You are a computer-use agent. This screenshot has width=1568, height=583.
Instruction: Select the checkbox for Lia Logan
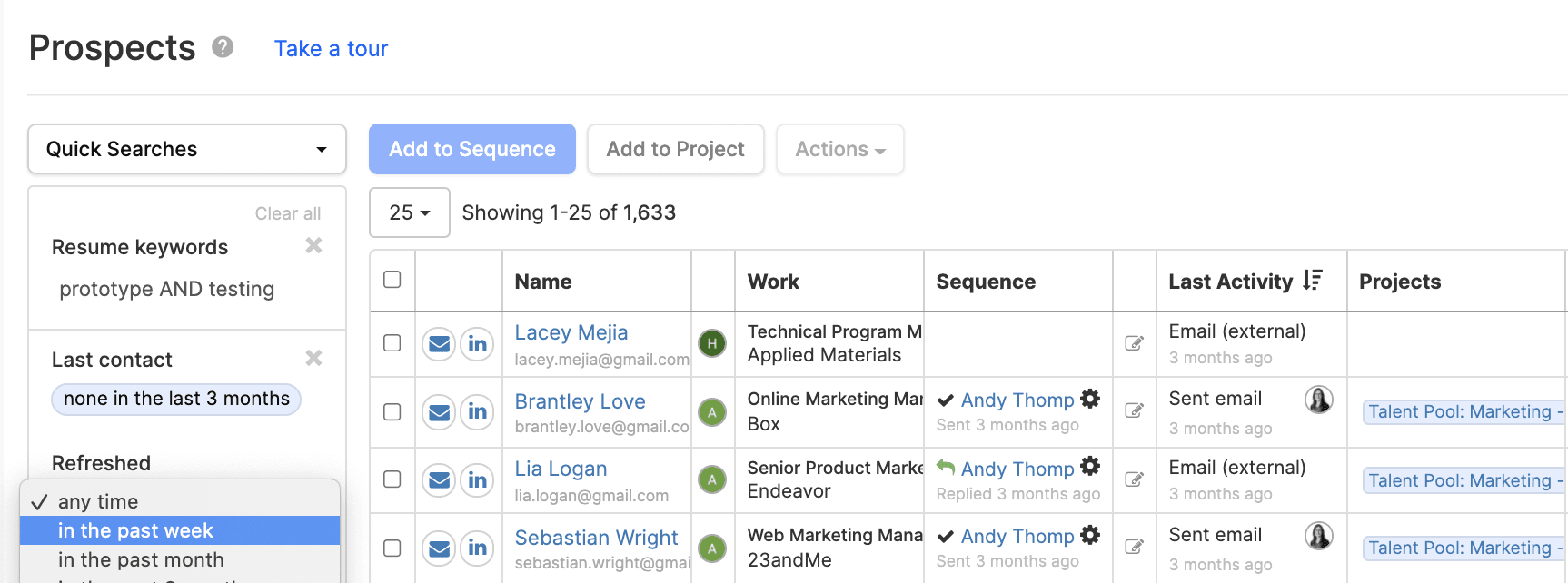coord(392,479)
